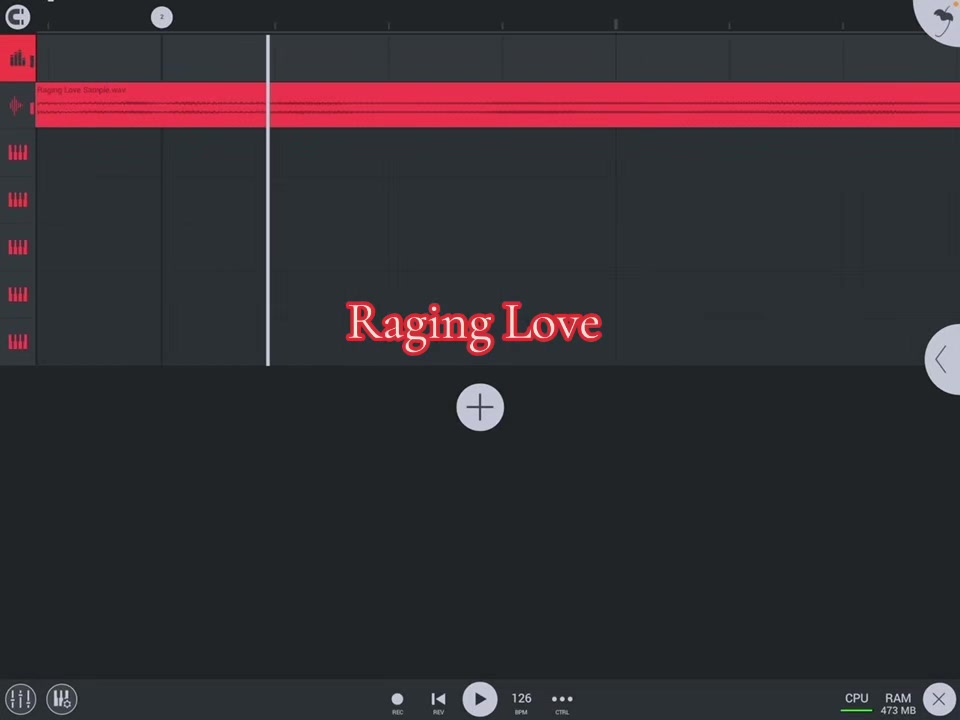Open the CTRL three-dots menu
This screenshot has width=960, height=720.
pyautogui.click(x=562, y=702)
